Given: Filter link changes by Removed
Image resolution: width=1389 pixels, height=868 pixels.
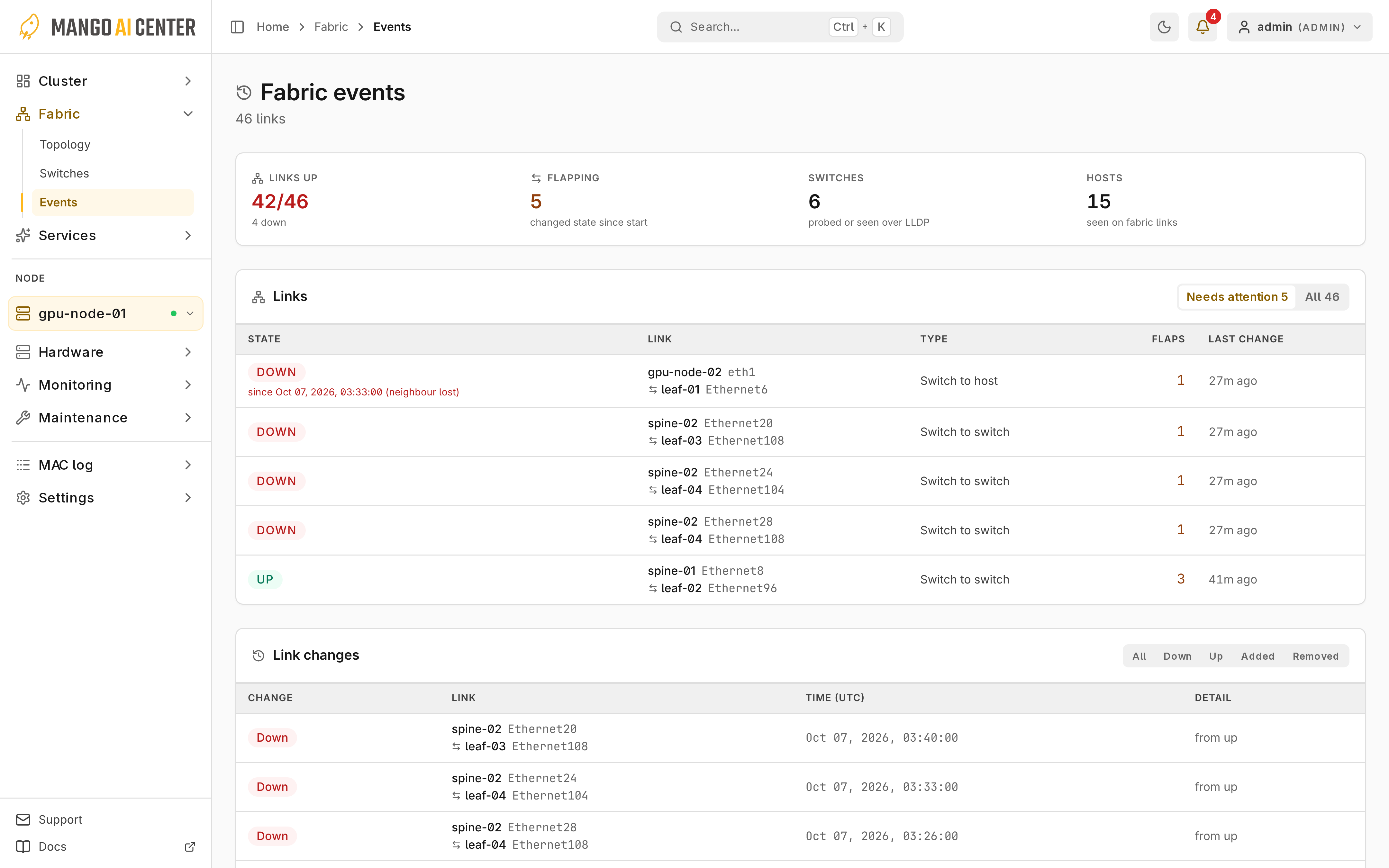Looking at the screenshot, I should pyautogui.click(x=1316, y=656).
